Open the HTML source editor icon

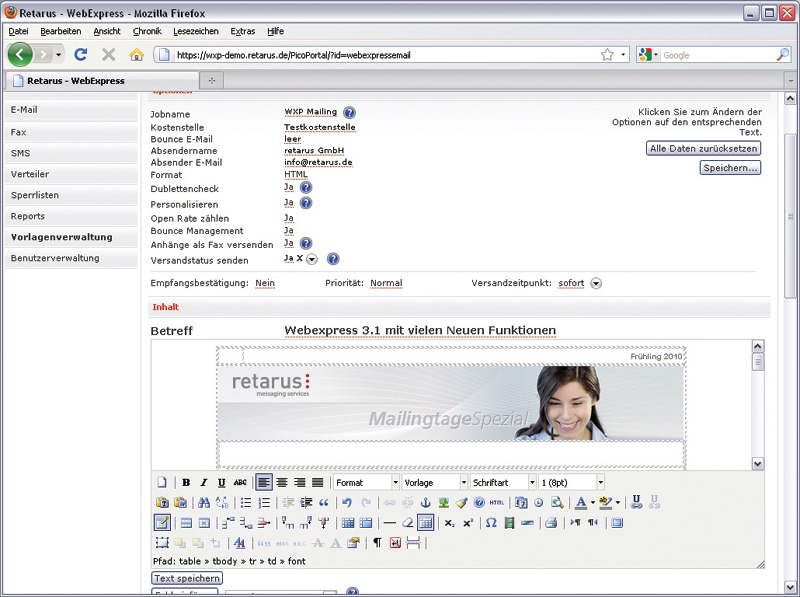pos(497,503)
